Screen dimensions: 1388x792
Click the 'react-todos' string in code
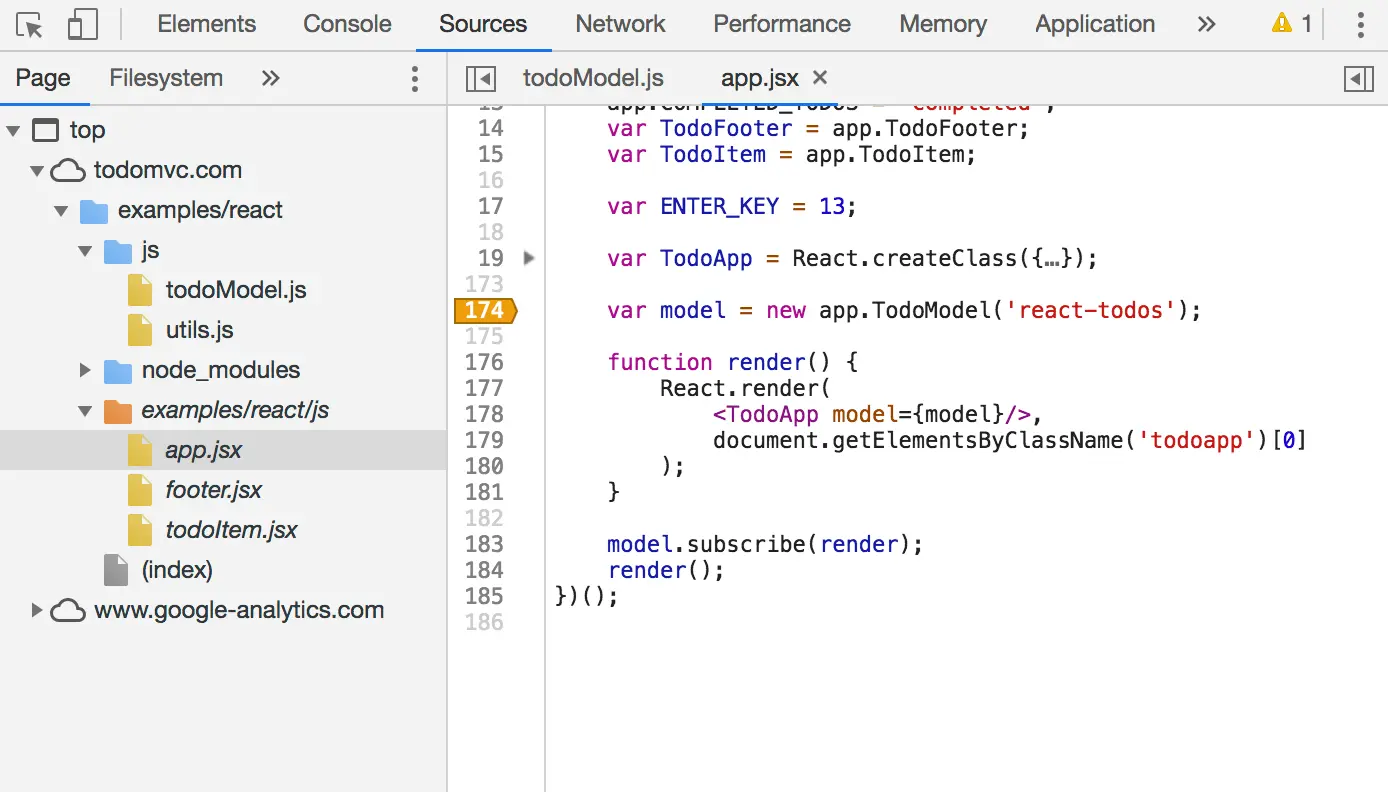click(1091, 310)
